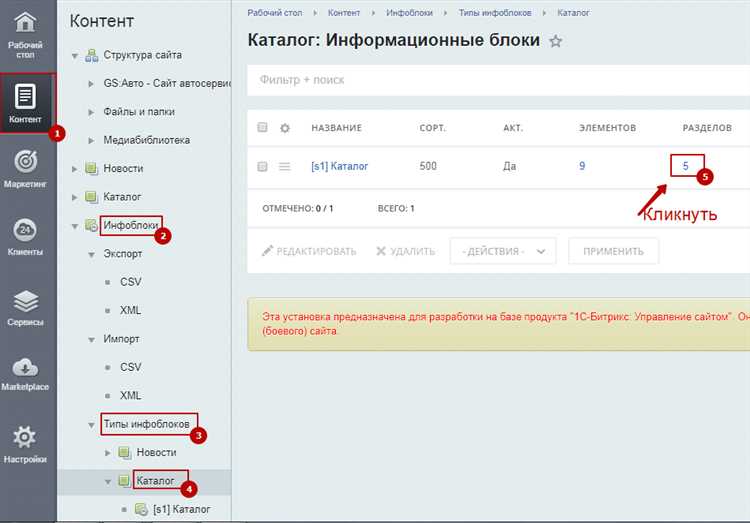The image size is (750, 523).
Task: Open the Сервисы layers icon
Action: [x=25, y=301]
